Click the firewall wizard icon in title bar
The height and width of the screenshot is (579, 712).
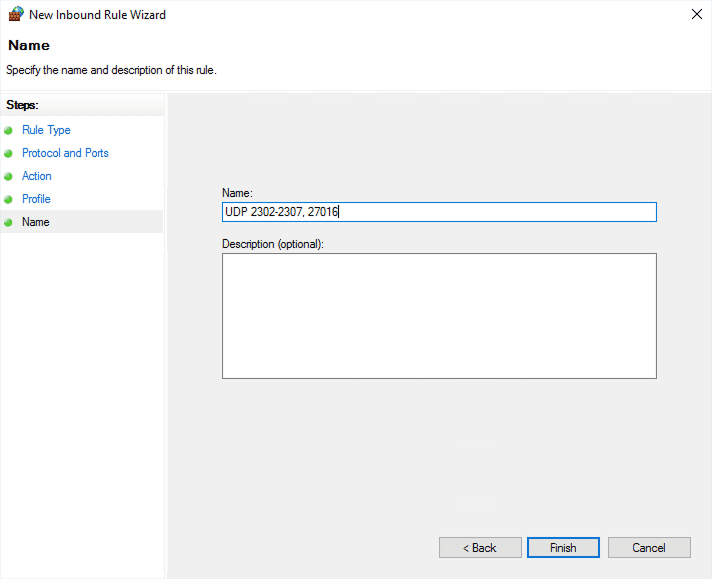tap(15, 15)
